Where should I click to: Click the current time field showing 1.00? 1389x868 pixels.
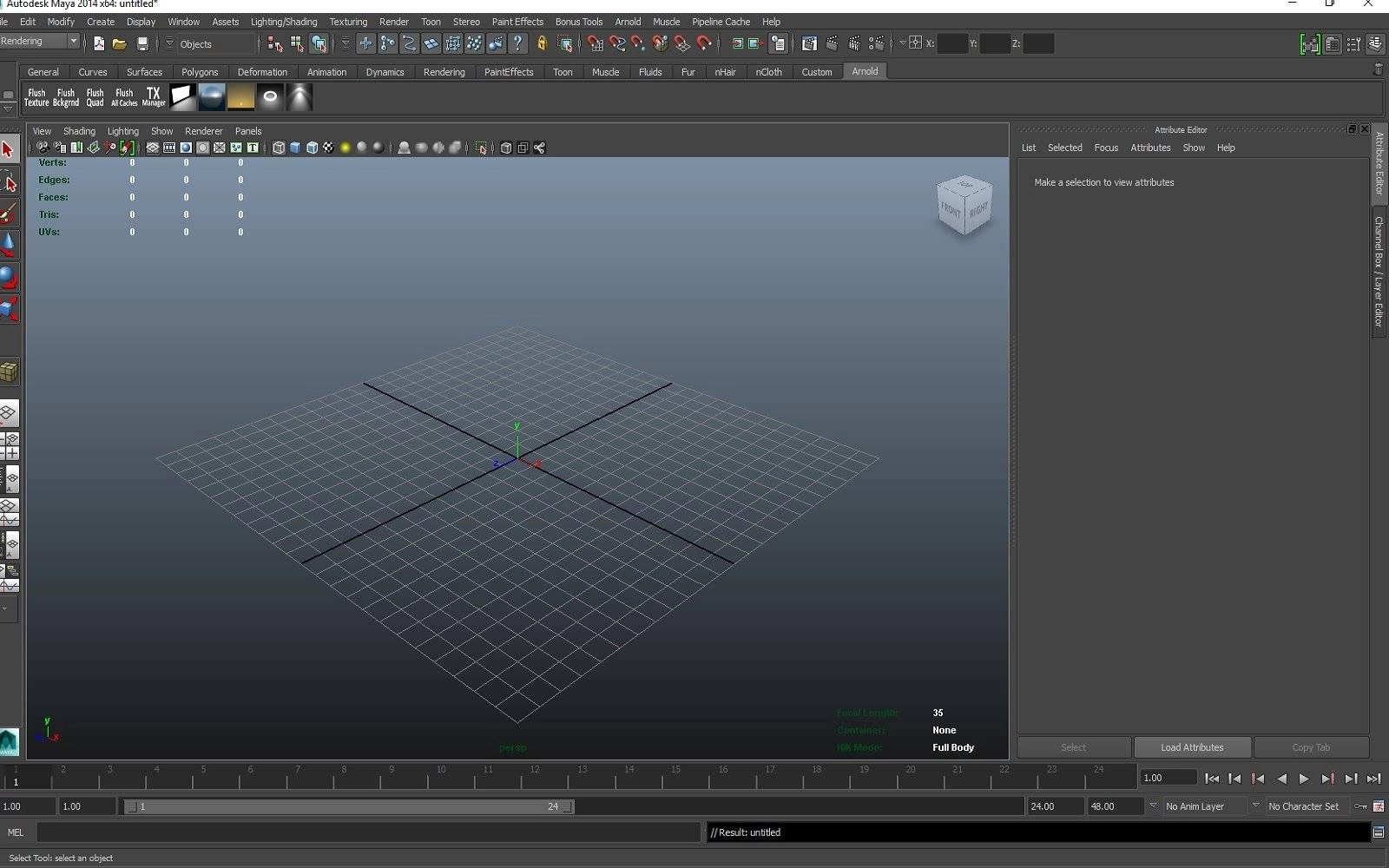(x=1168, y=778)
